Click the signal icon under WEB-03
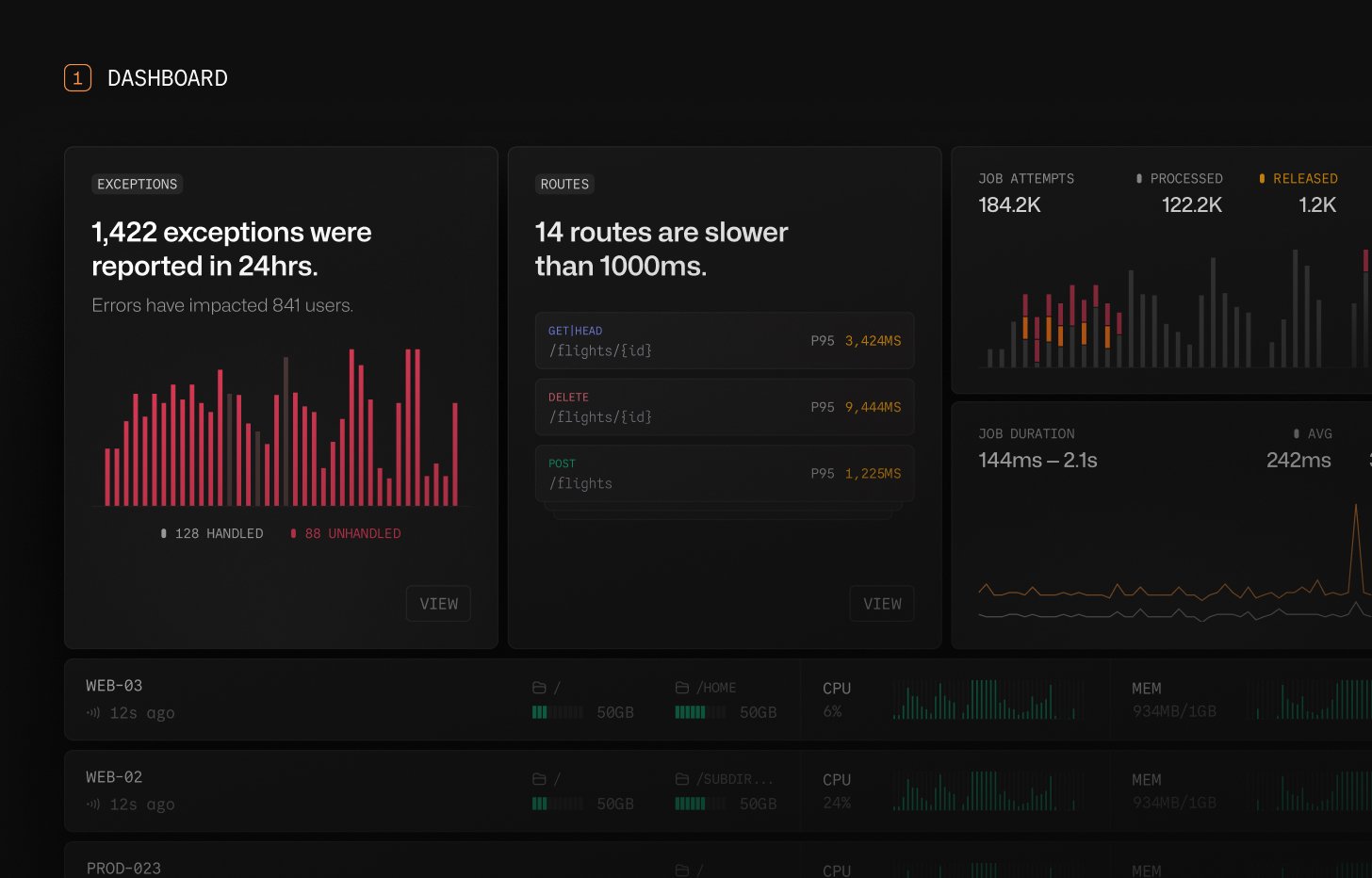The height and width of the screenshot is (878, 1372). coord(93,713)
